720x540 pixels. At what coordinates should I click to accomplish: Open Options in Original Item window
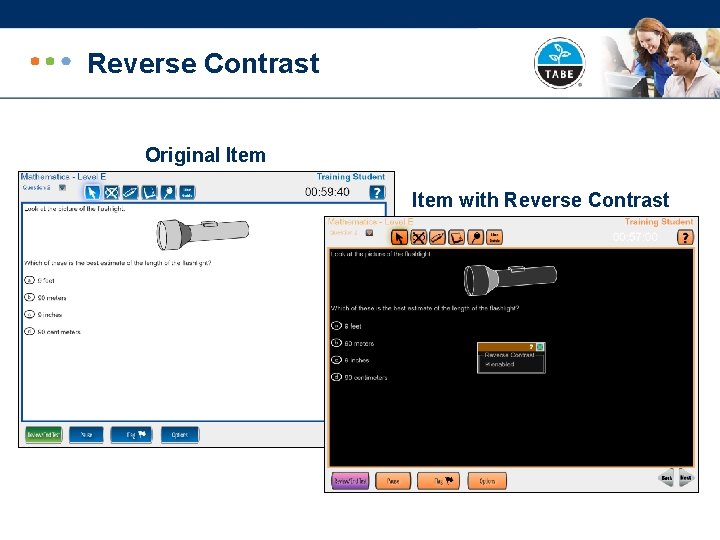[180, 434]
